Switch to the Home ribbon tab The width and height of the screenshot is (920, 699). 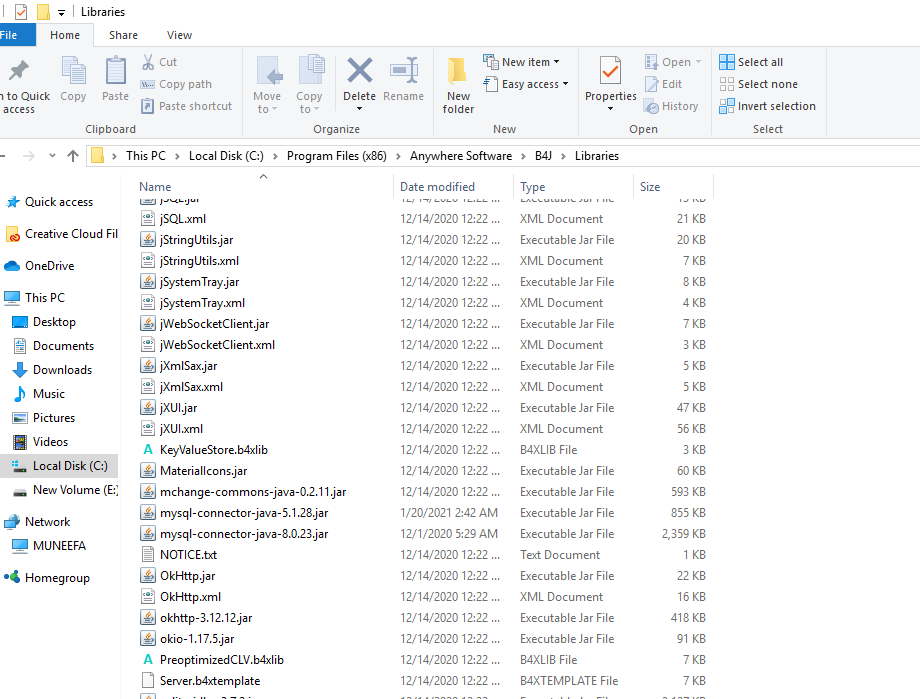(65, 35)
